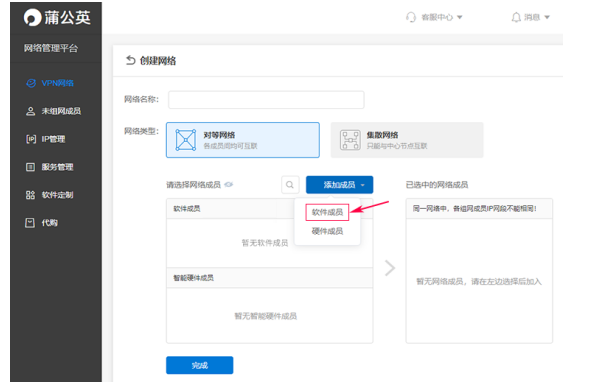615x386 pixels.
Task: Select the 集散网络 network type
Action: point(407,140)
